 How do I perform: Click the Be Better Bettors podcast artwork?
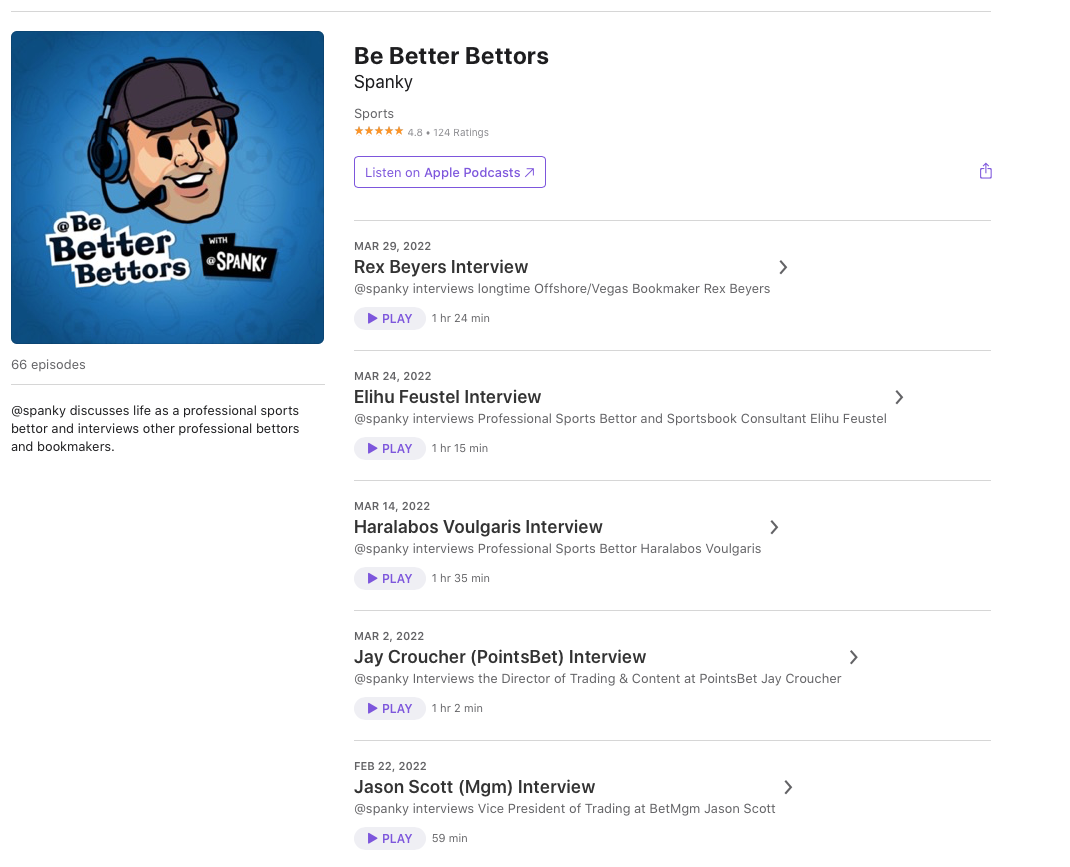click(167, 188)
